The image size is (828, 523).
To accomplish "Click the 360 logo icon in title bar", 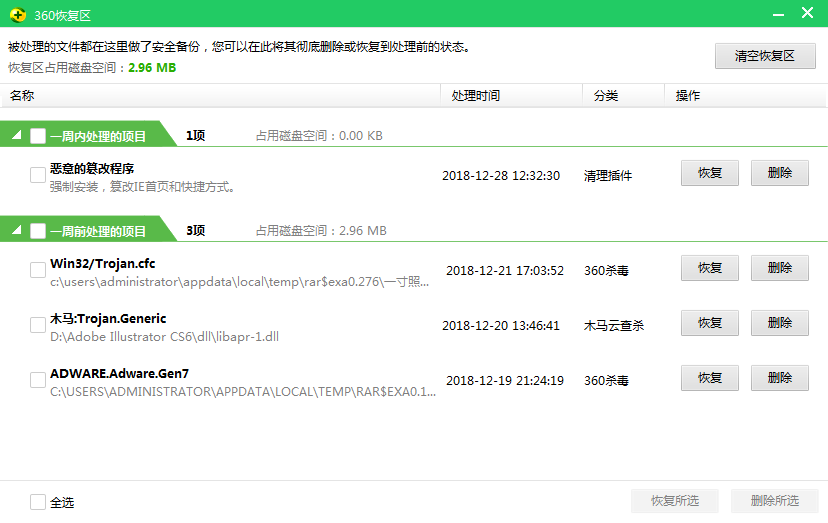I will [x=18, y=15].
